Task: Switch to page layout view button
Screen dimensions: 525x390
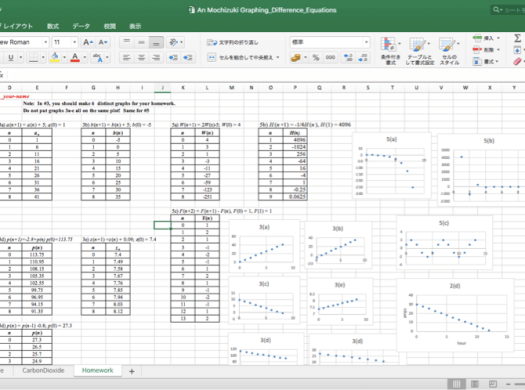Action: (x=474, y=384)
